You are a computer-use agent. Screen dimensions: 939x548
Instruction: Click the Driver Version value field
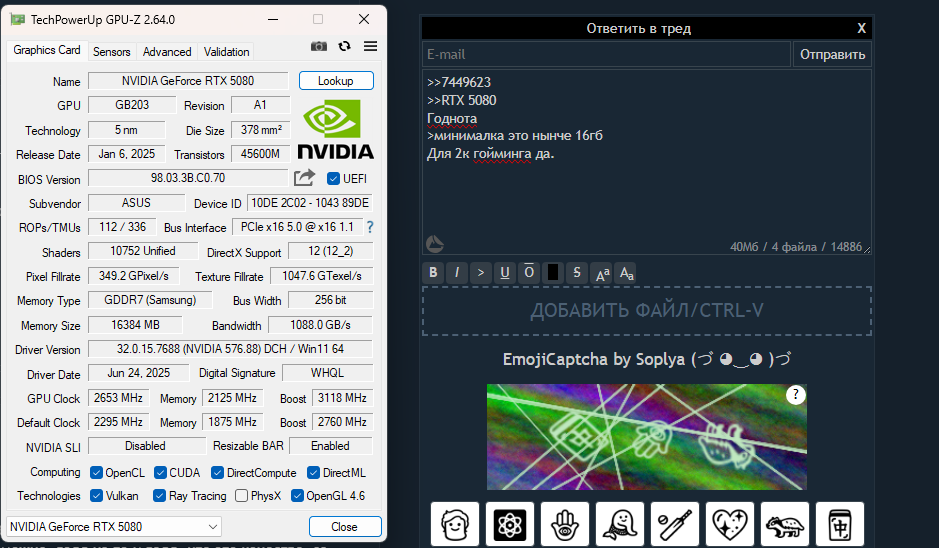click(x=230, y=349)
